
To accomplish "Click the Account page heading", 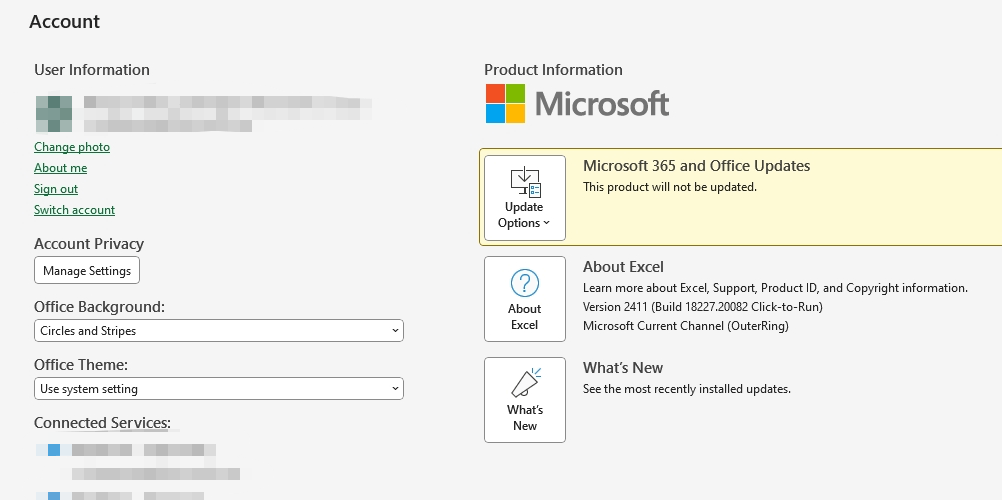I will [x=65, y=22].
